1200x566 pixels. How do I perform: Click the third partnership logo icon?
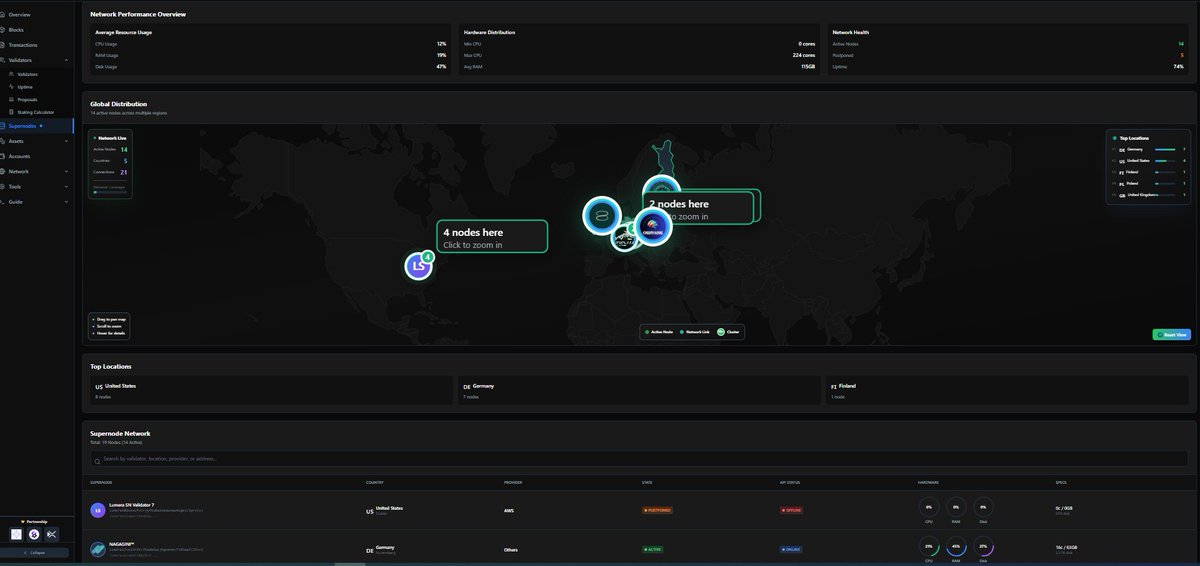[x=52, y=535]
